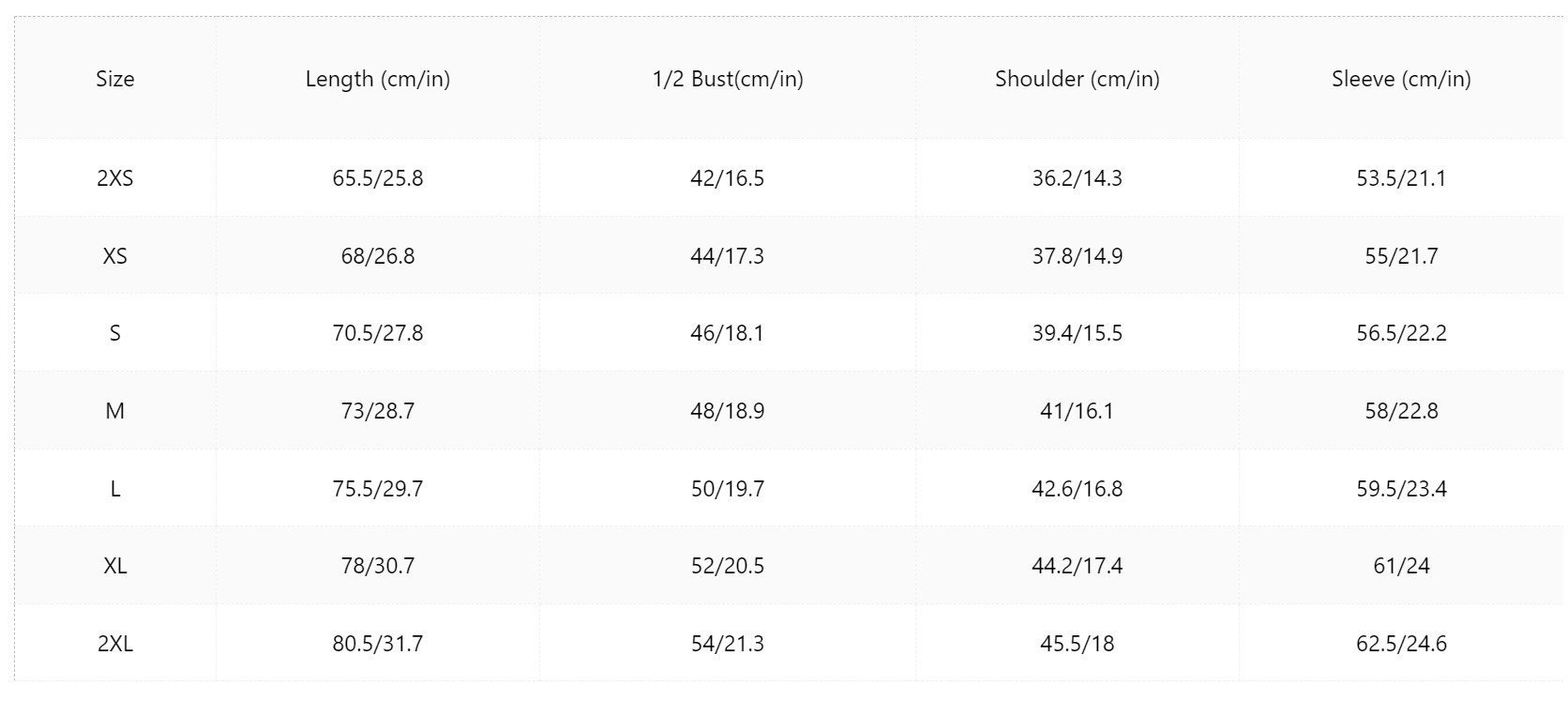Select sleeve value 62.5/24.6
This screenshot has height=701, width=1568.
click(1401, 644)
